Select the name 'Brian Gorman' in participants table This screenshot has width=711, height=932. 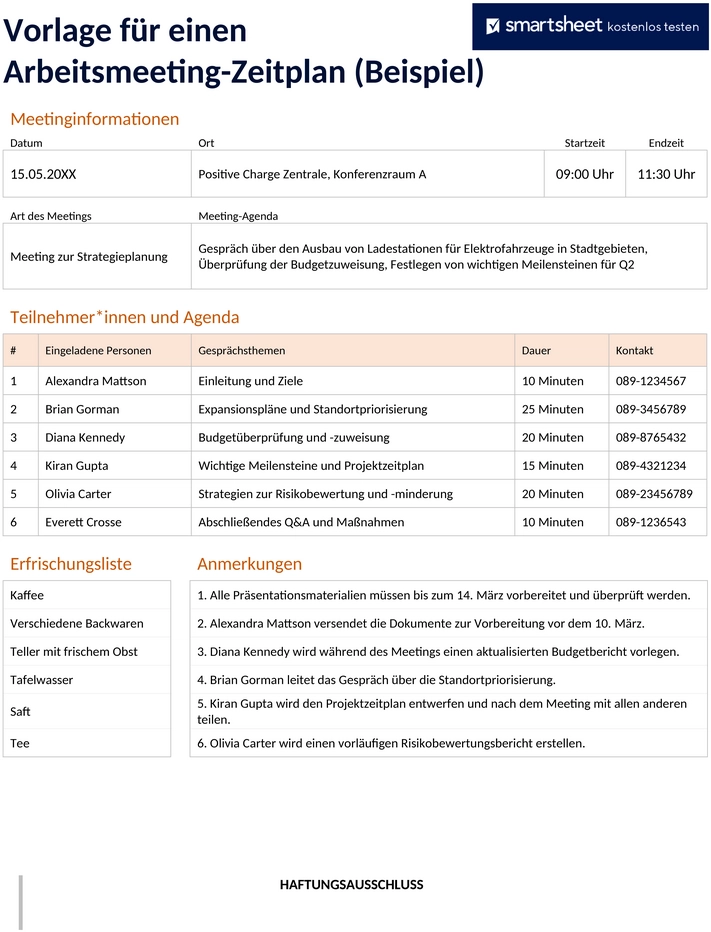[82, 409]
